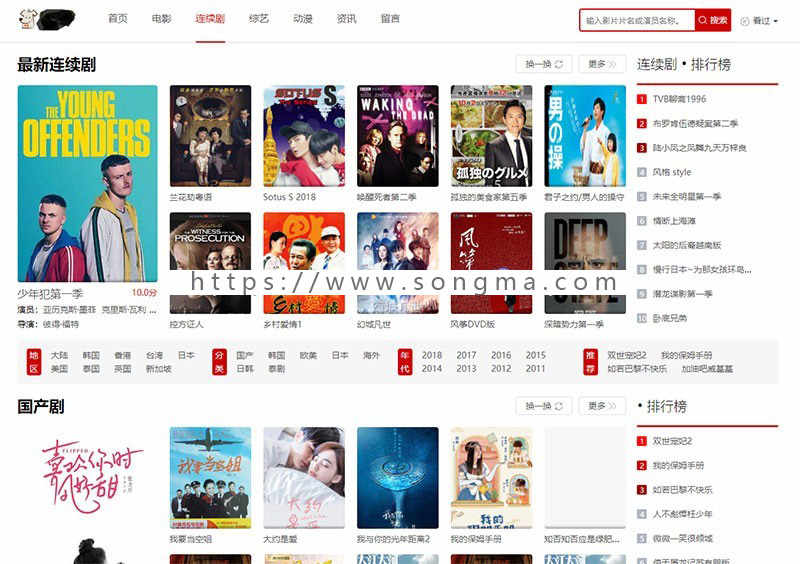The image size is (800, 564).
Task: Click refresh icon in 国产剧 换一换 button
Action: [559, 406]
